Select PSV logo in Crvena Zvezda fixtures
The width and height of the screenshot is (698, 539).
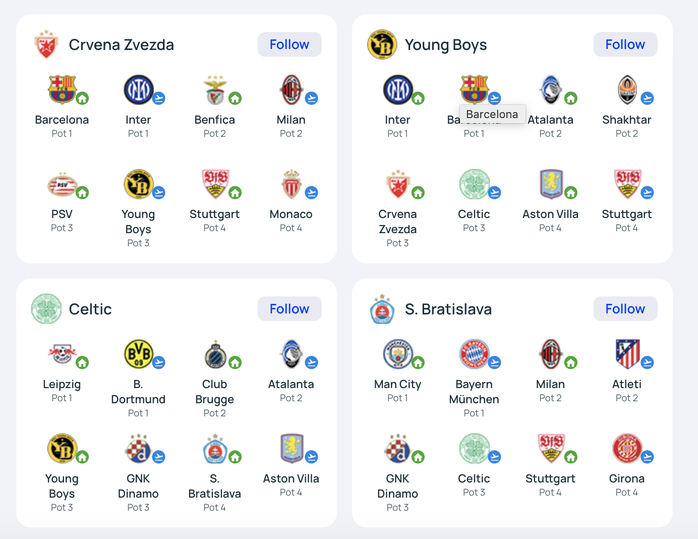pyautogui.click(x=62, y=184)
